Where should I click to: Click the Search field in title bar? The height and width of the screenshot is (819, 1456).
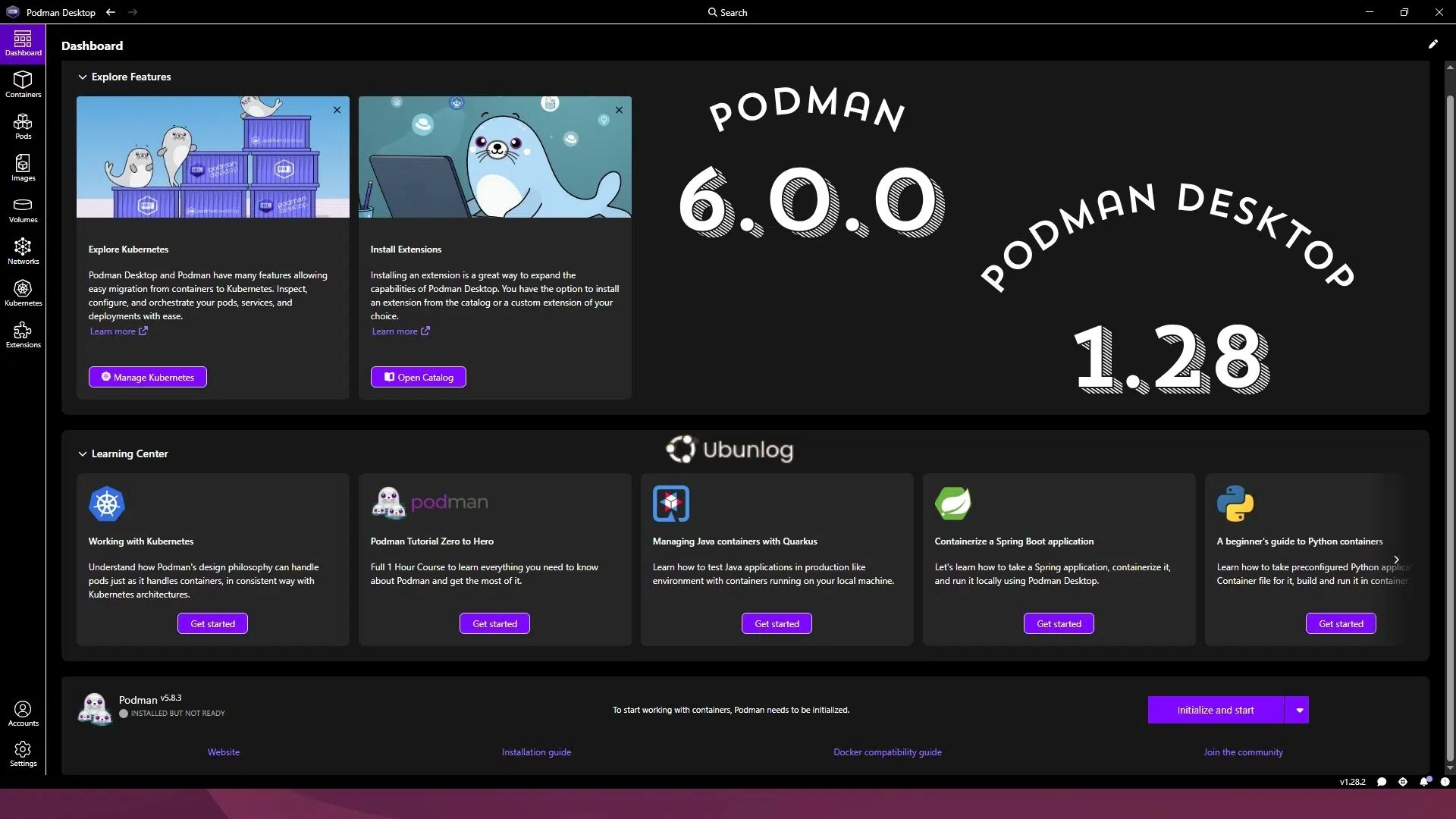coord(728,12)
